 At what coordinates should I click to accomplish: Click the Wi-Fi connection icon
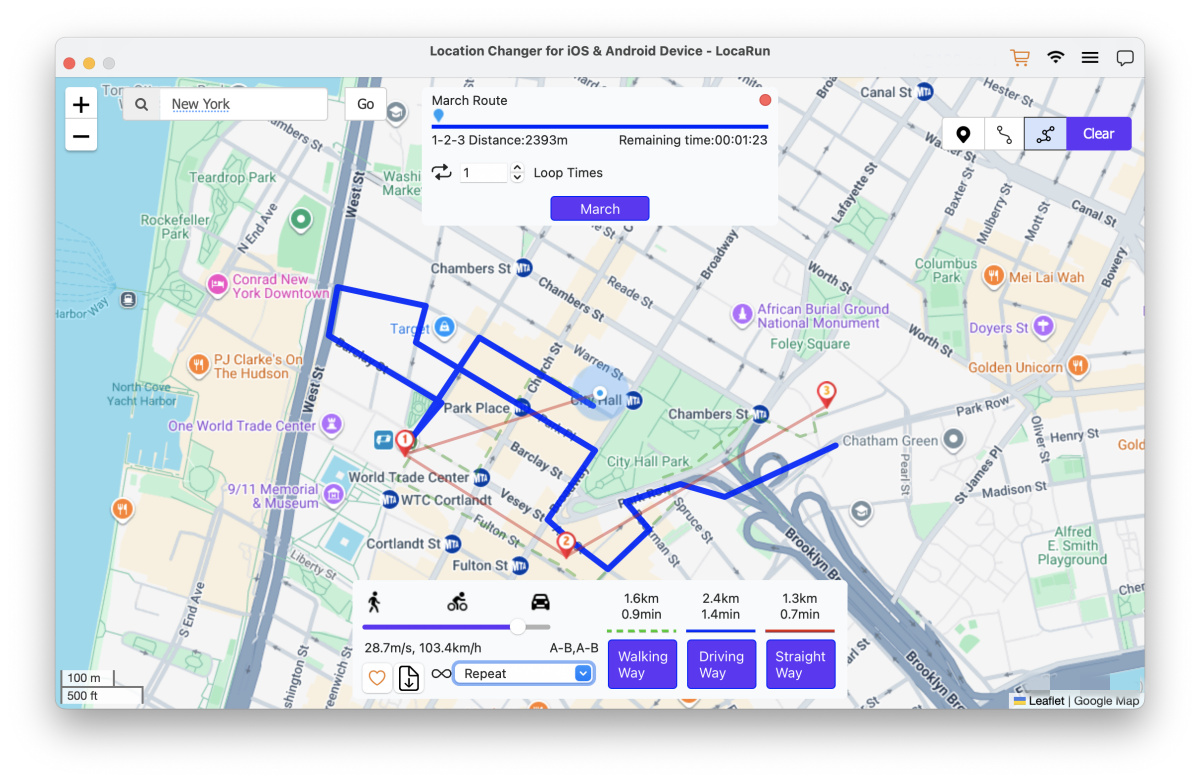pyautogui.click(x=1055, y=58)
